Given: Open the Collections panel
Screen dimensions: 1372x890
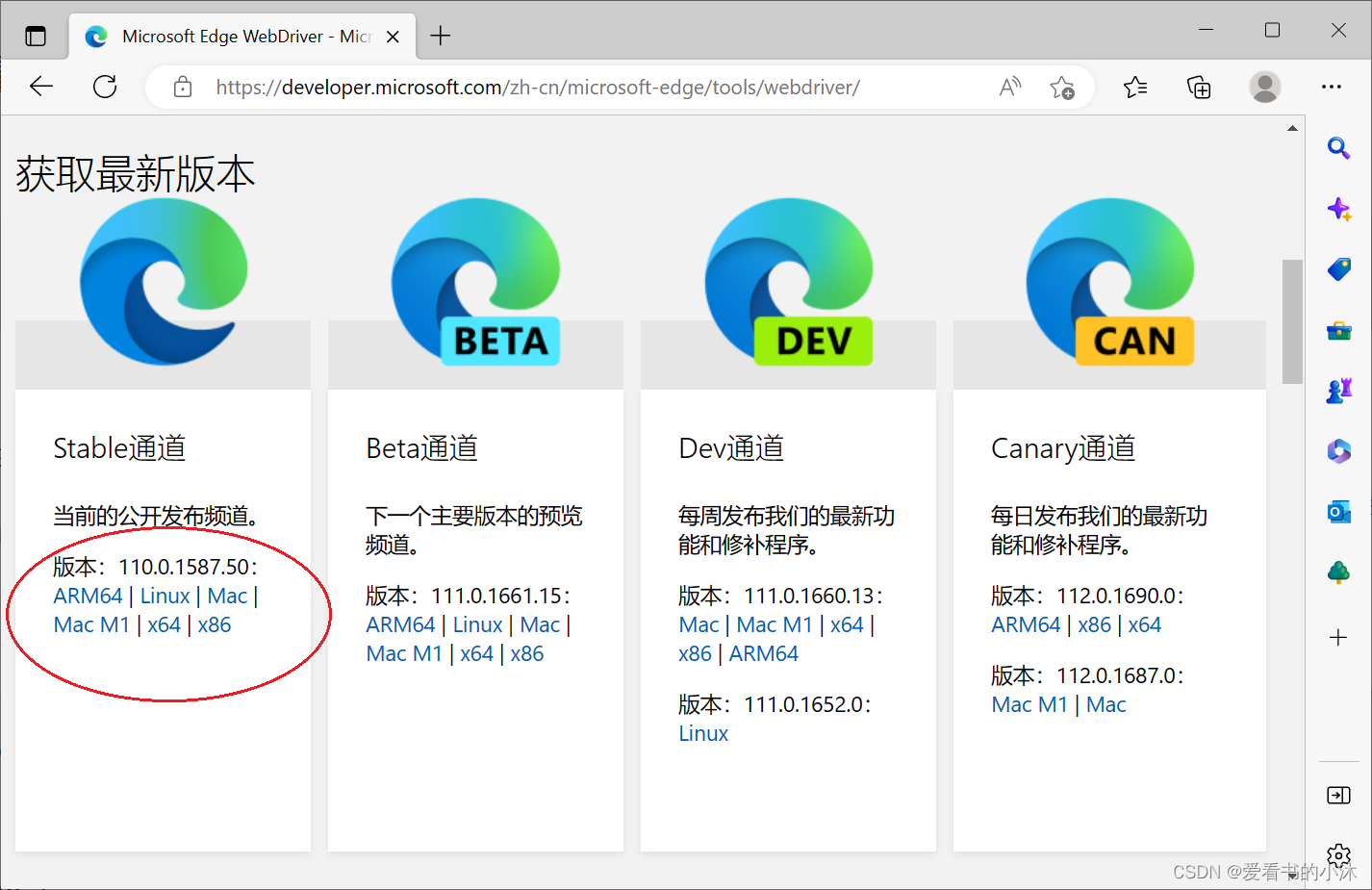Looking at the screenshot, I should click(1199, 88).
